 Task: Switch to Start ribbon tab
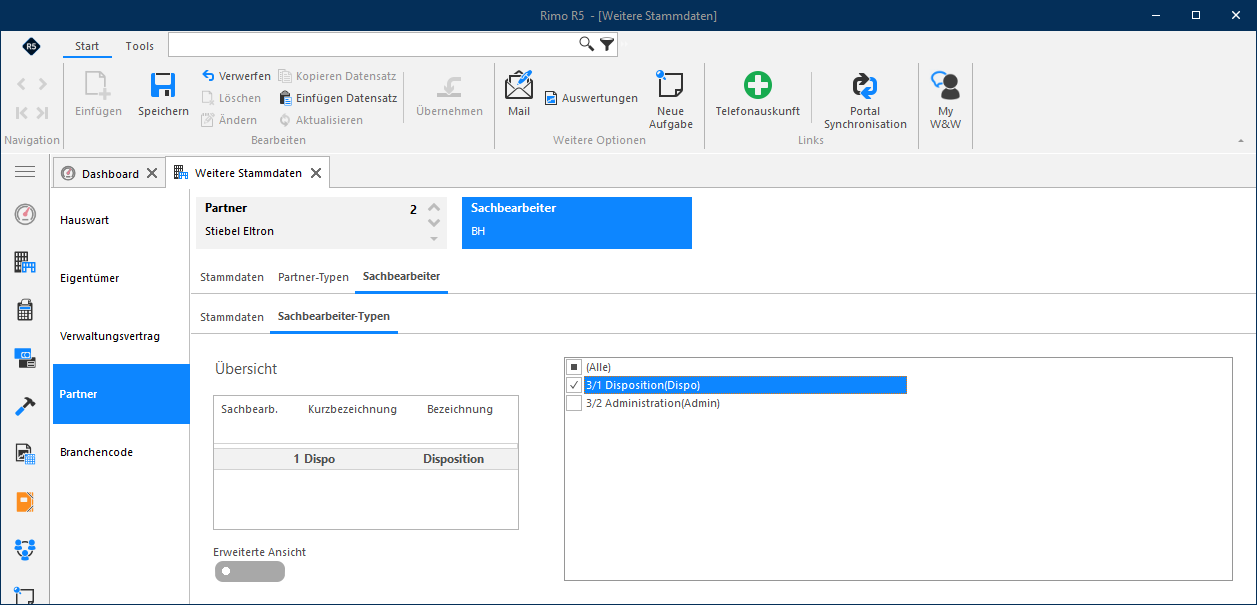(87, 46)
